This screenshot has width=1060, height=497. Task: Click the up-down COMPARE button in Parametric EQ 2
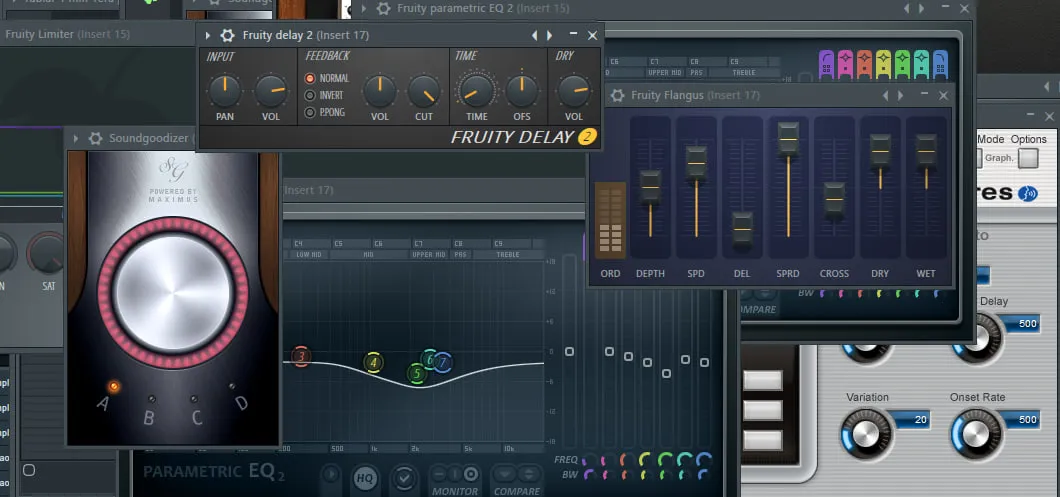529,473
